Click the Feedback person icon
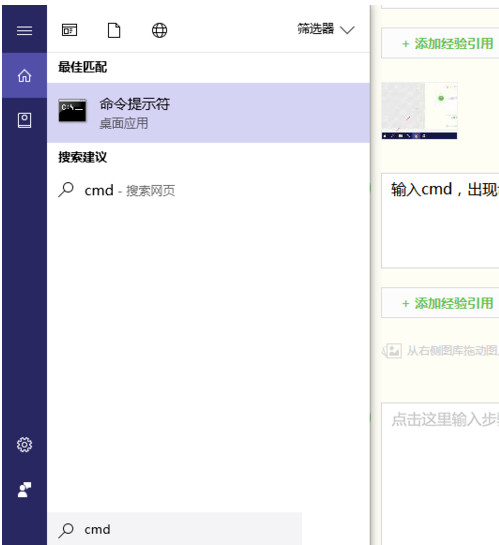Viewport: 499px width, 545px height. (x=24, y=489)
